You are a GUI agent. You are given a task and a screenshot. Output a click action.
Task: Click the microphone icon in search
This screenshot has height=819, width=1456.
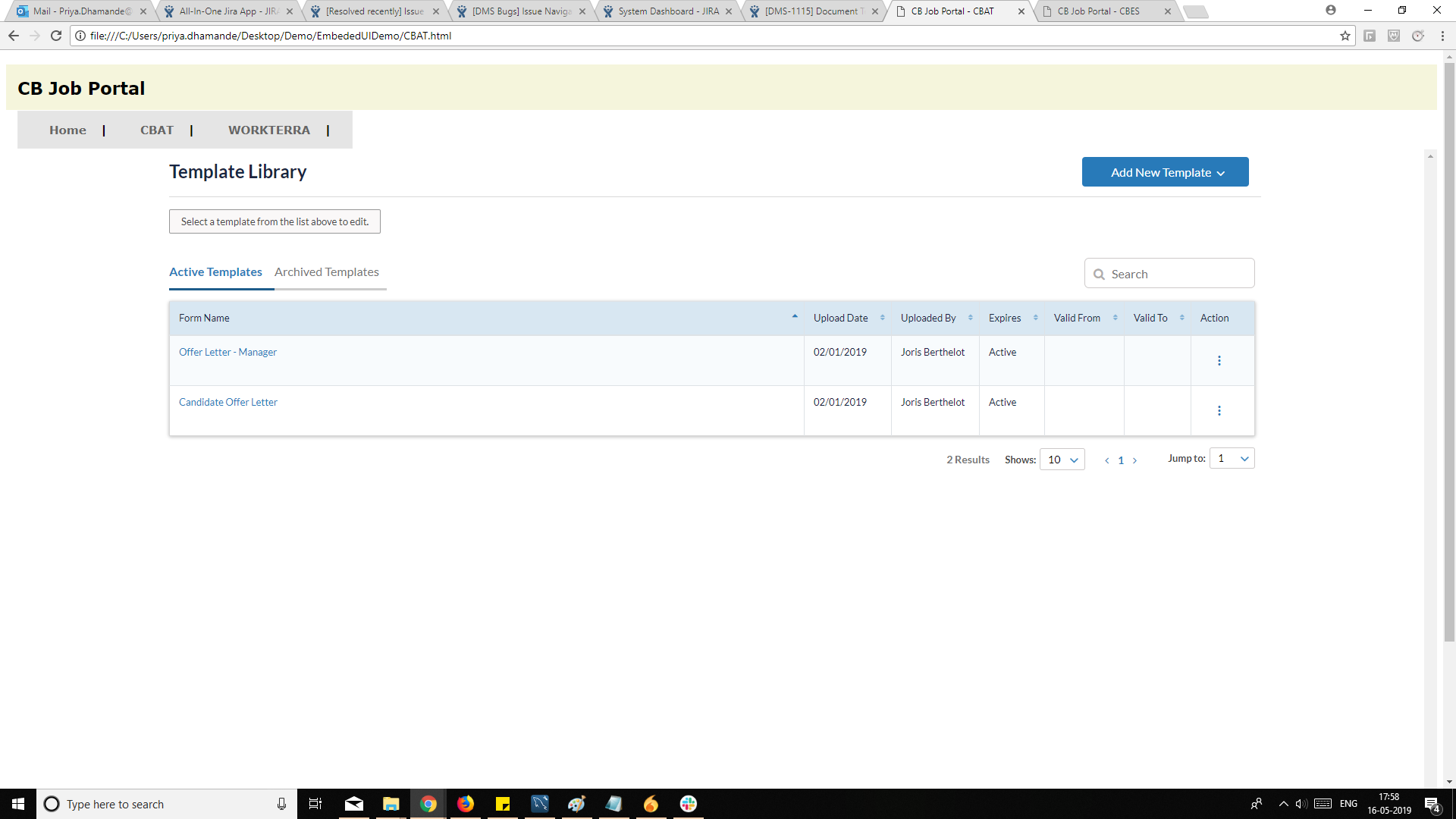(x=281, y=804)
